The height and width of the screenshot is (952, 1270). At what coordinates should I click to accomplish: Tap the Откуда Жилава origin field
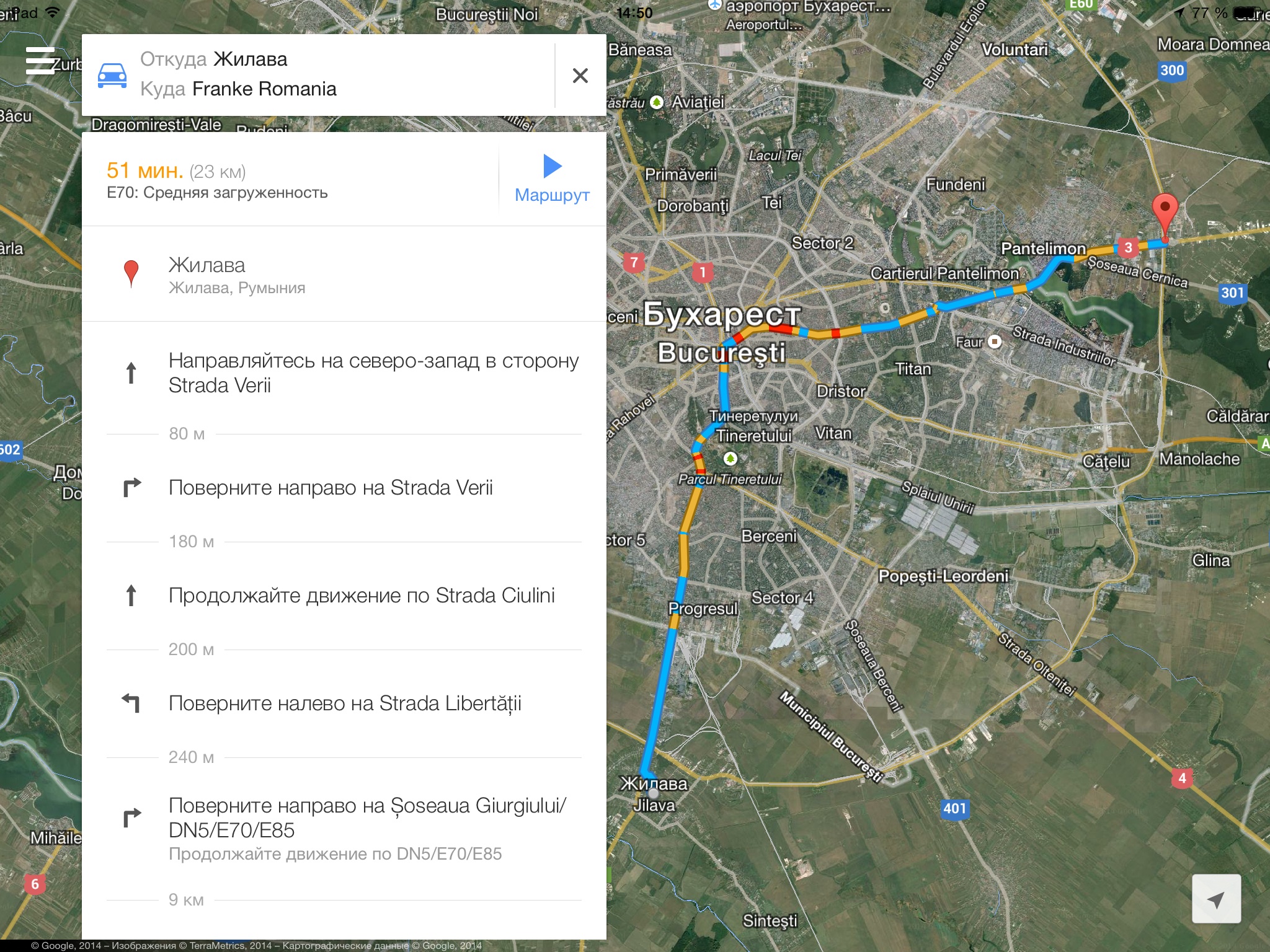click(x=214, y=59)
